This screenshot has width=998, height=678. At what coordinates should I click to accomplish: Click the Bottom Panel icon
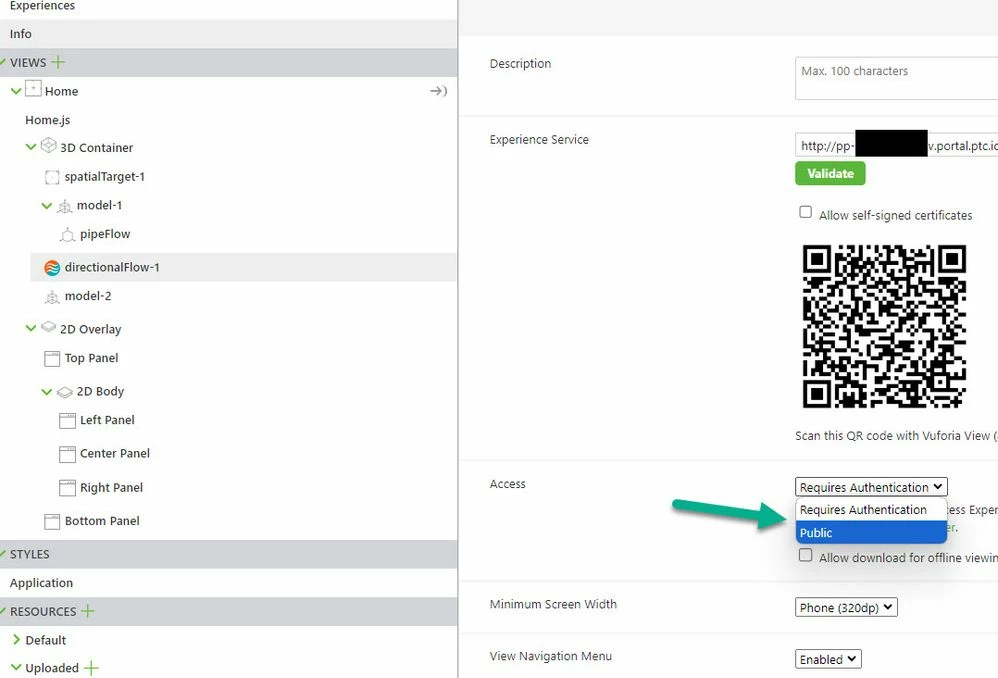(x=52, y=522)
